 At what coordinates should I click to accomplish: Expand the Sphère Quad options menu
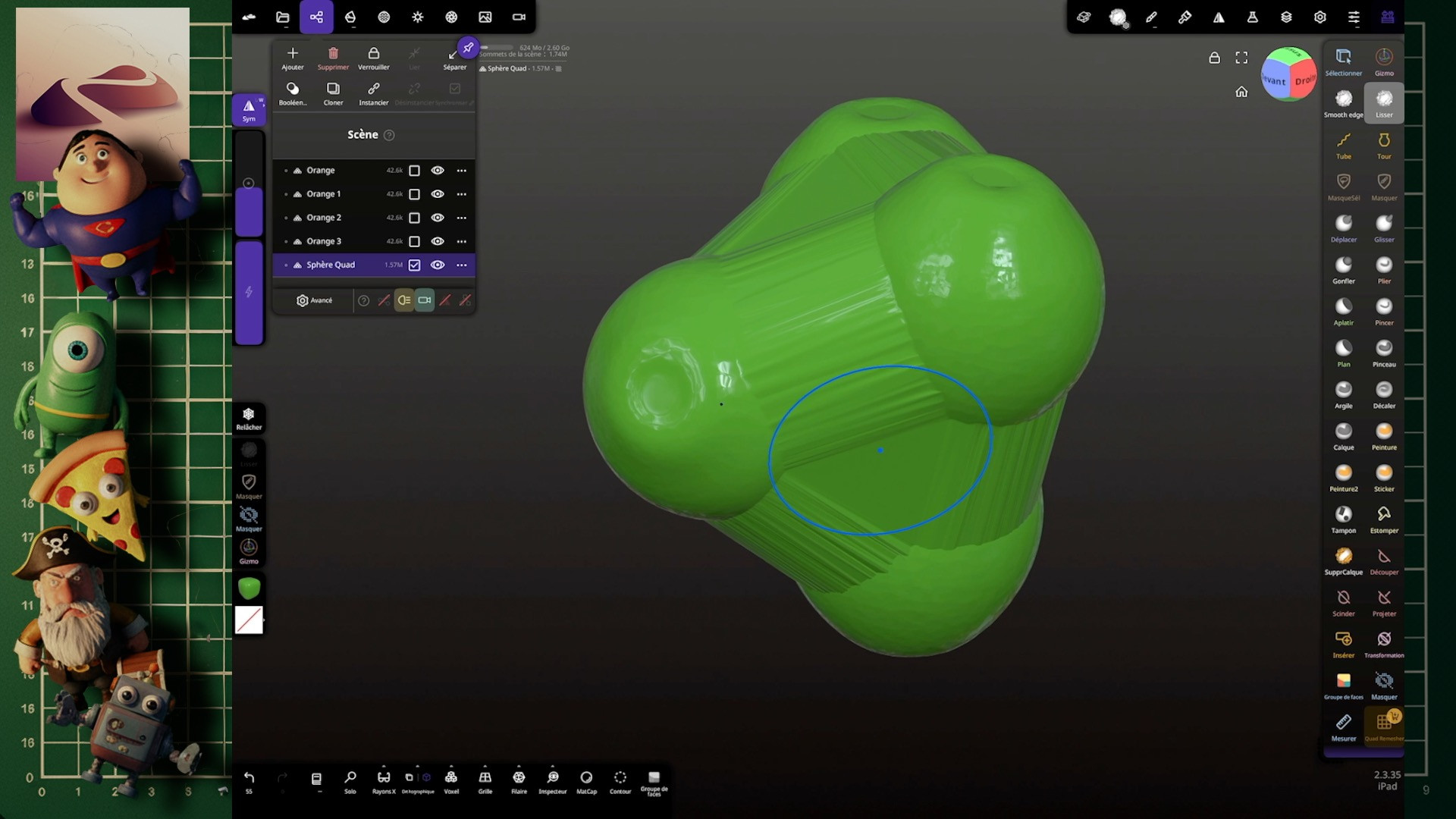click(x=461, y=265)
